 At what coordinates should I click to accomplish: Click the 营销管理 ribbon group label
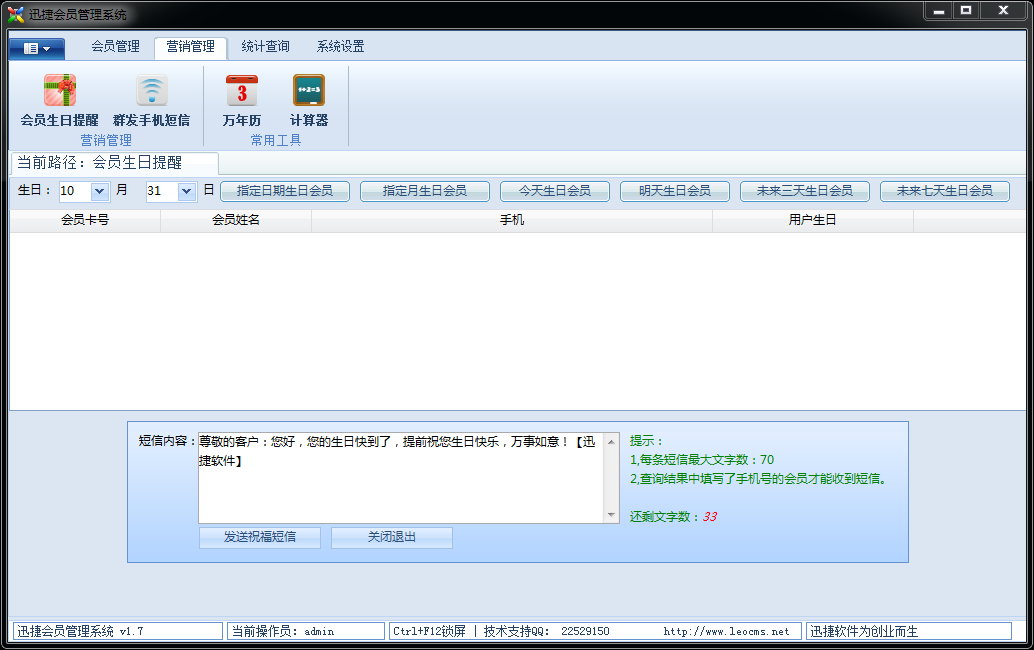coord(106,140)
